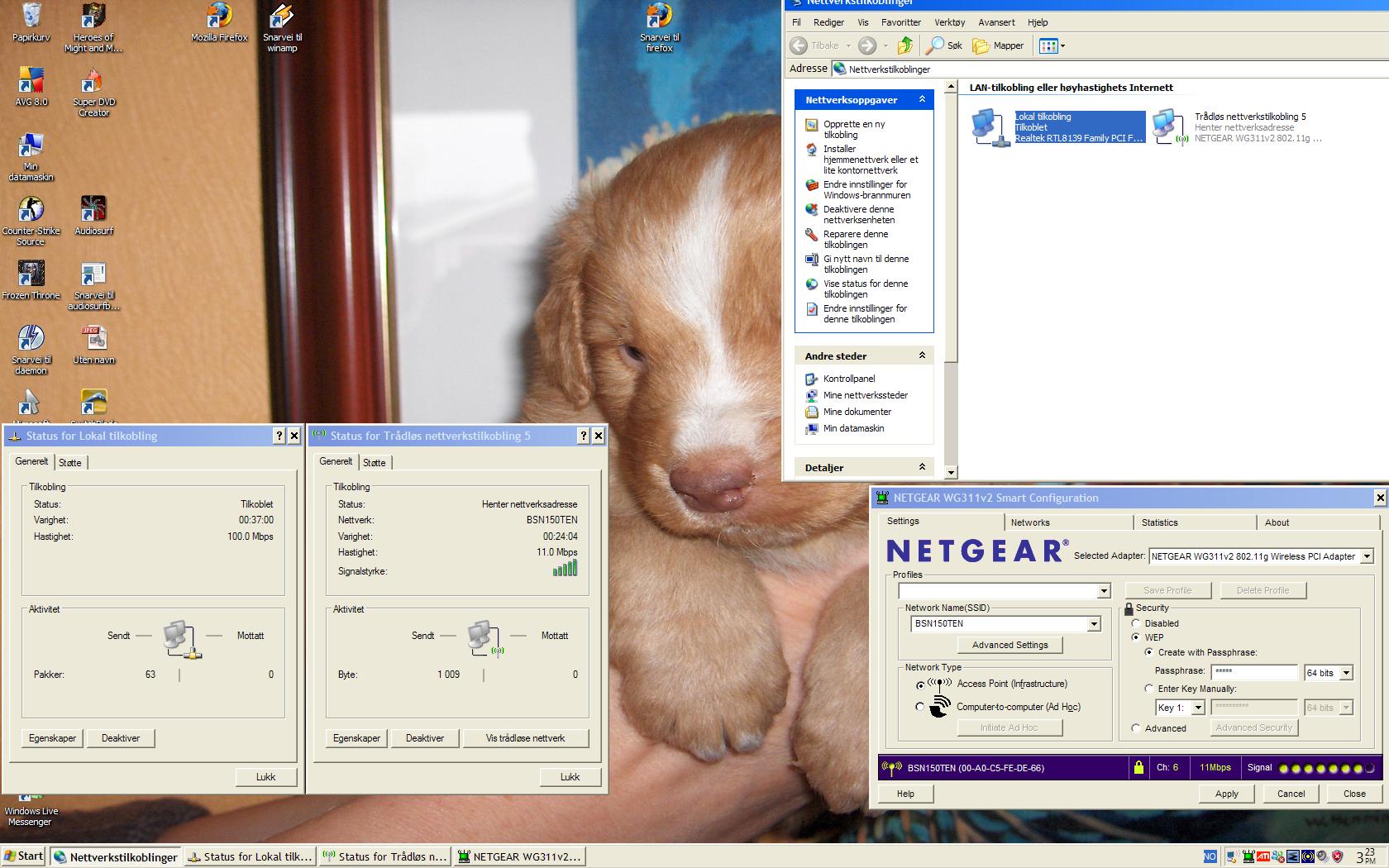Open the Fil menu
The width and height of the screenshot is (1389, 868).
[x=796, y=22]
